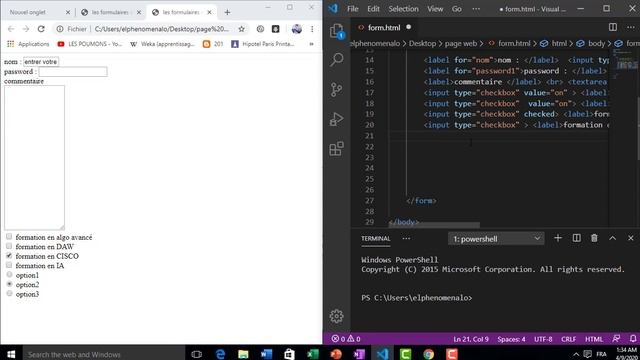This screenshot has height=360, width=640.
Task: Open File Explorer from taskbar
Action: tap(243, 354)
